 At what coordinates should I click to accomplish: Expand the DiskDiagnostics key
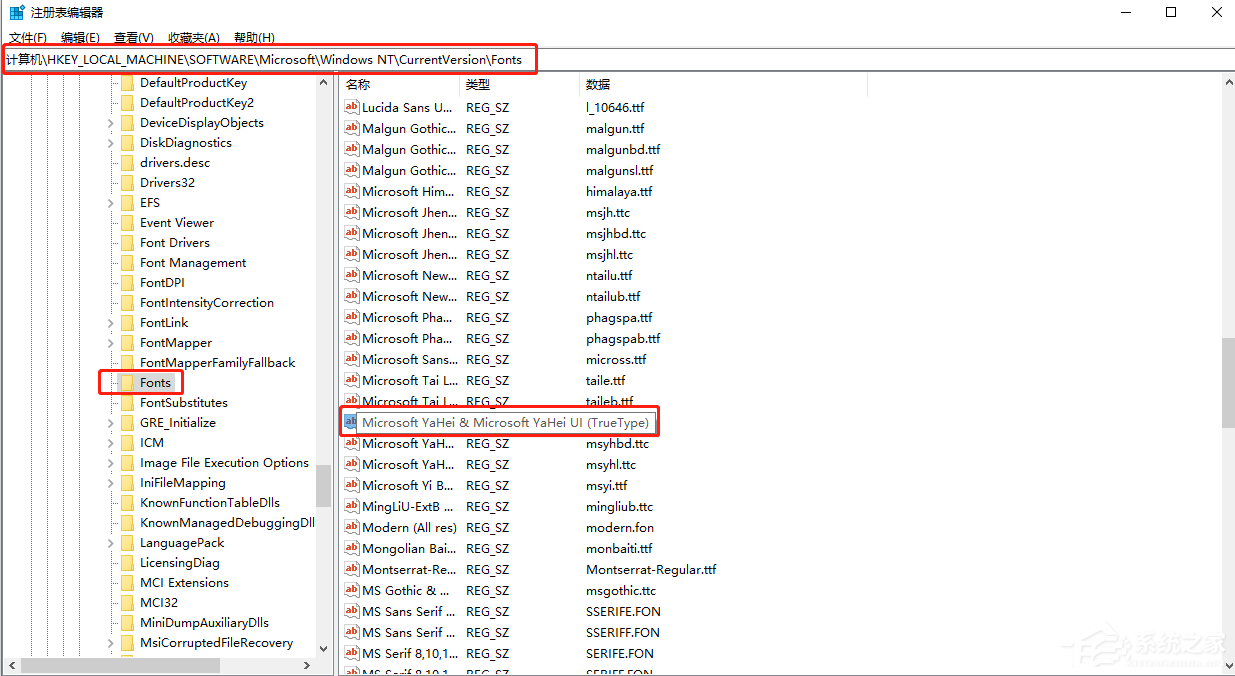click(109, 142)
